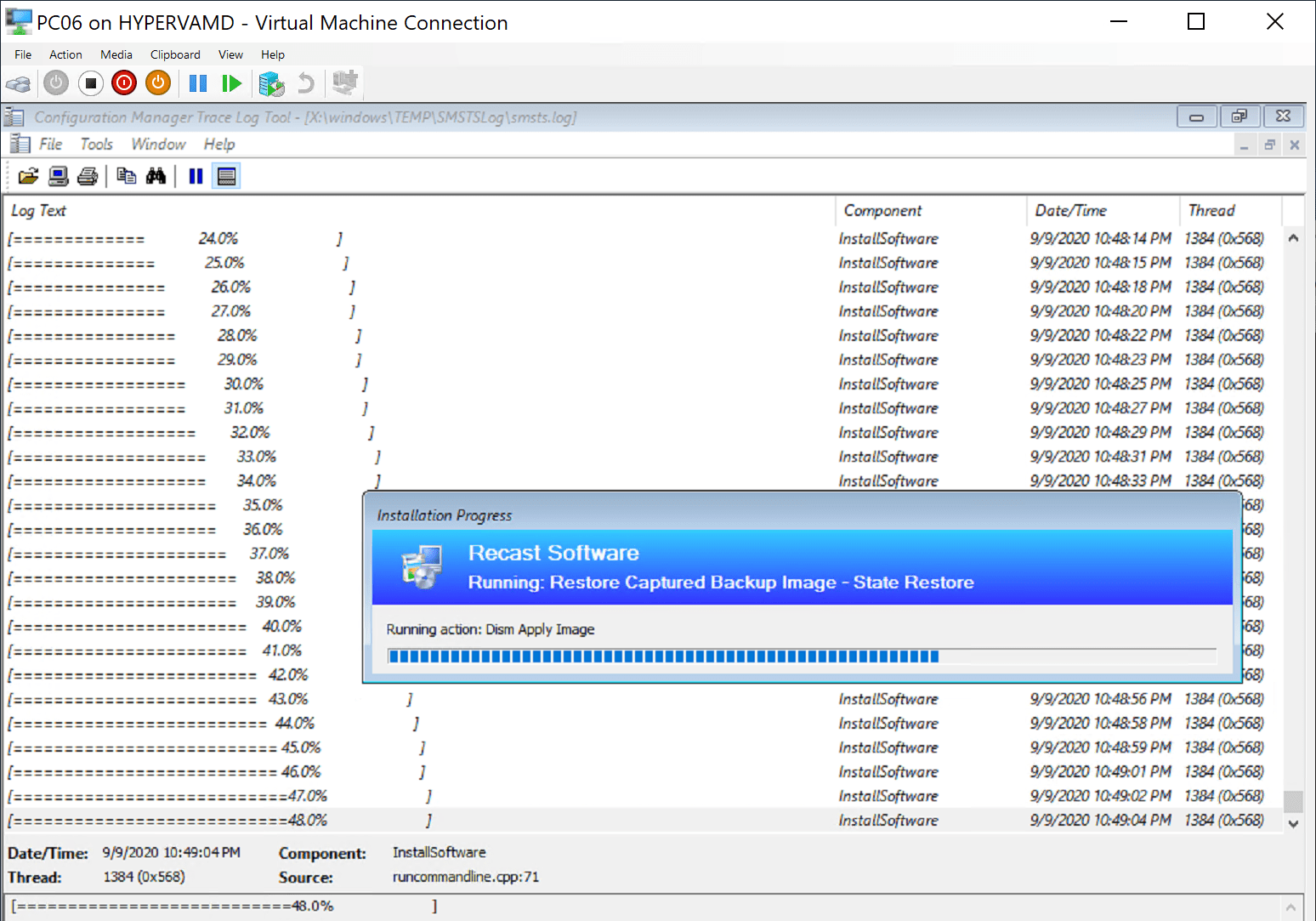
Task: Open the Clipboard menu
Action: (174, 54)
